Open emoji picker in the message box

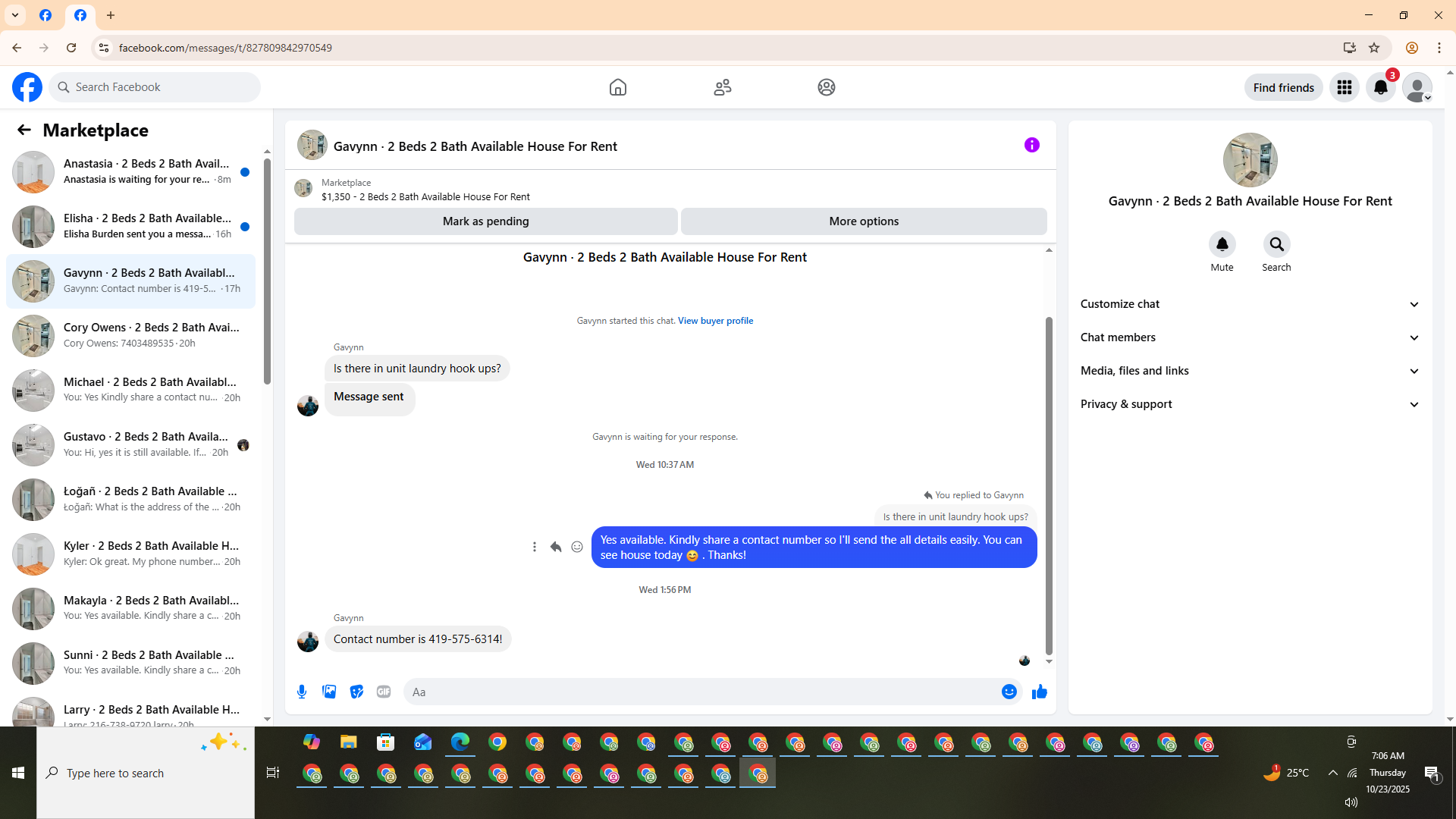pos(1009,692)
